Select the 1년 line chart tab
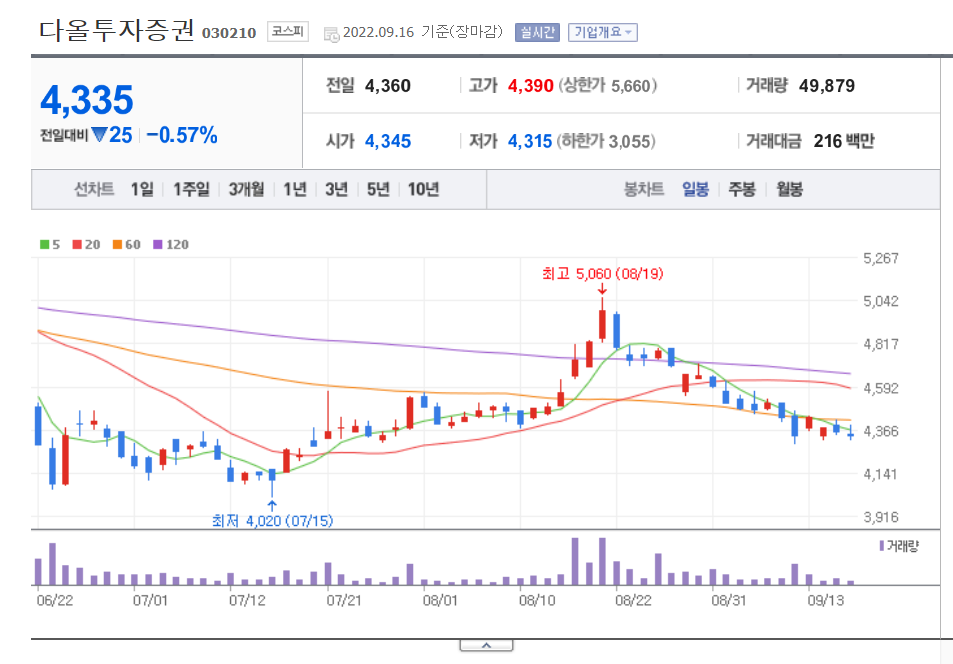The height and width of the screenshot is (664, 953). pyautogui.click(x=295, y=190)
